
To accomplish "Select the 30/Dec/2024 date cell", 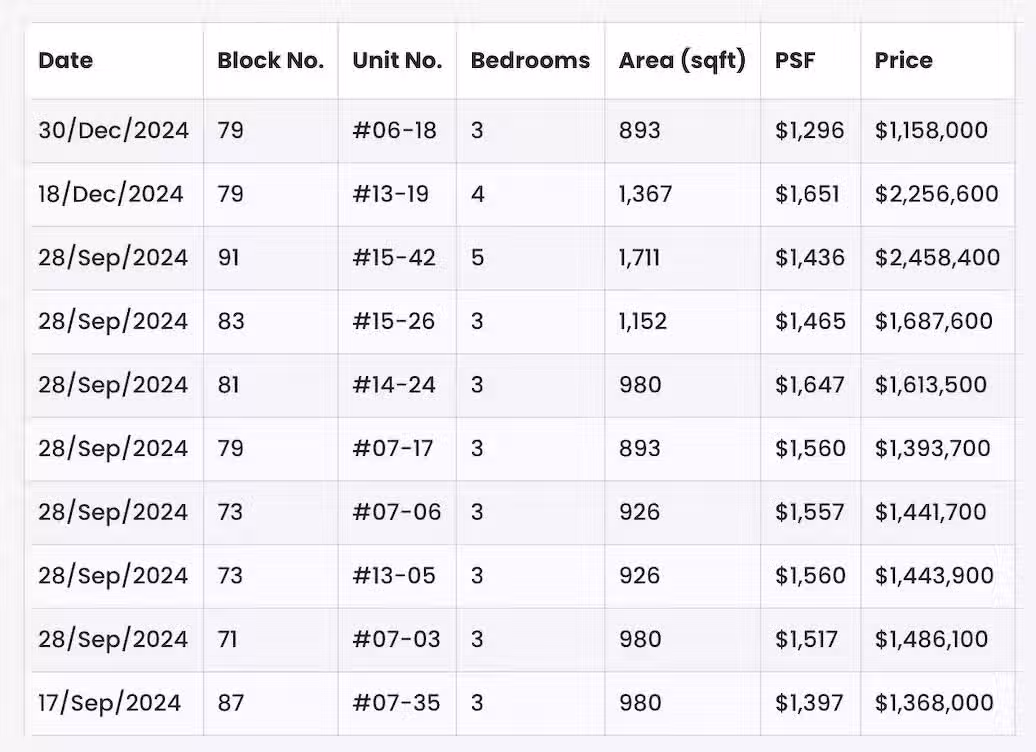I will point(113,130).
